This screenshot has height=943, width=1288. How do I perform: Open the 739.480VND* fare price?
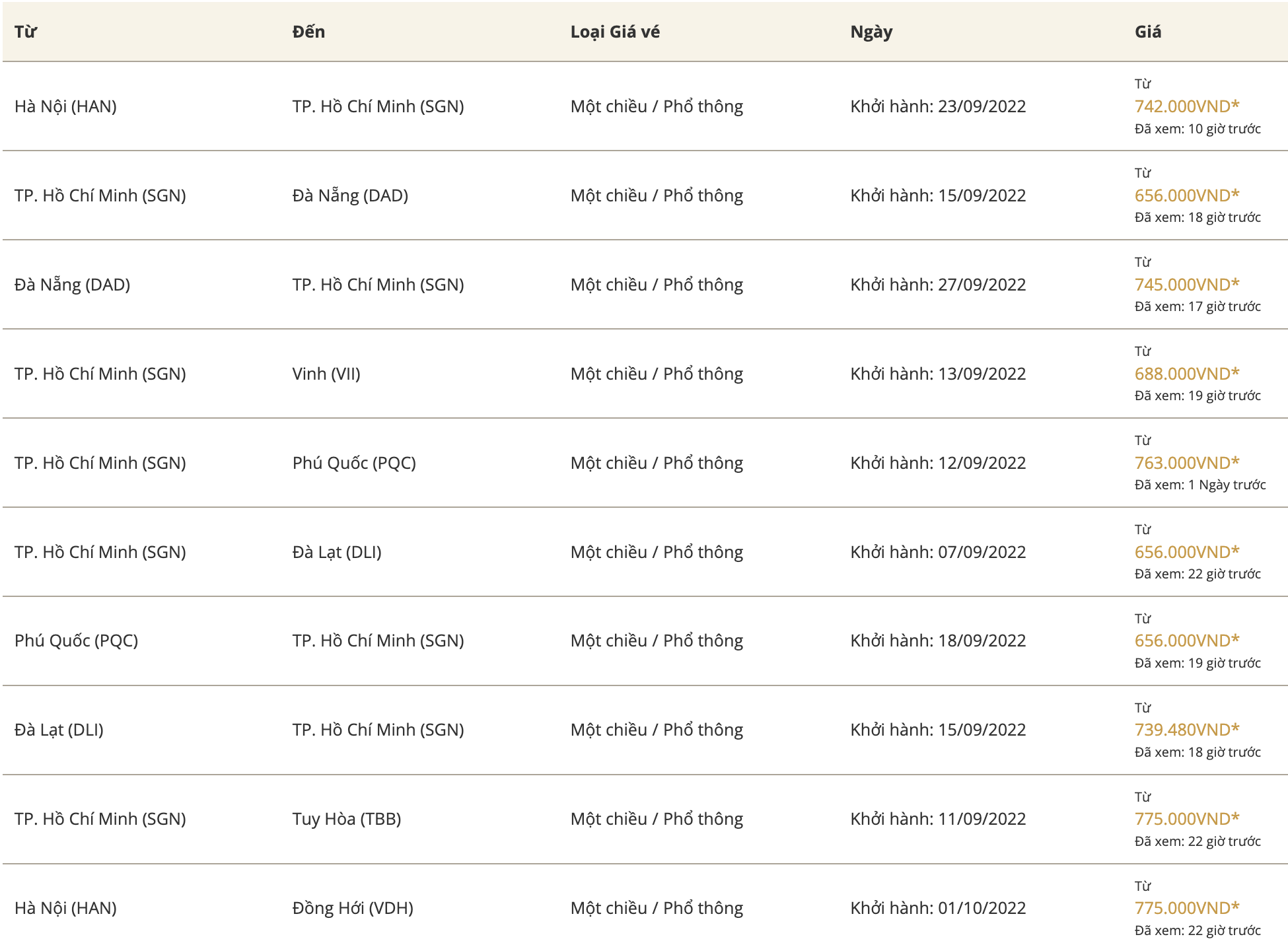click(1187, 730)
